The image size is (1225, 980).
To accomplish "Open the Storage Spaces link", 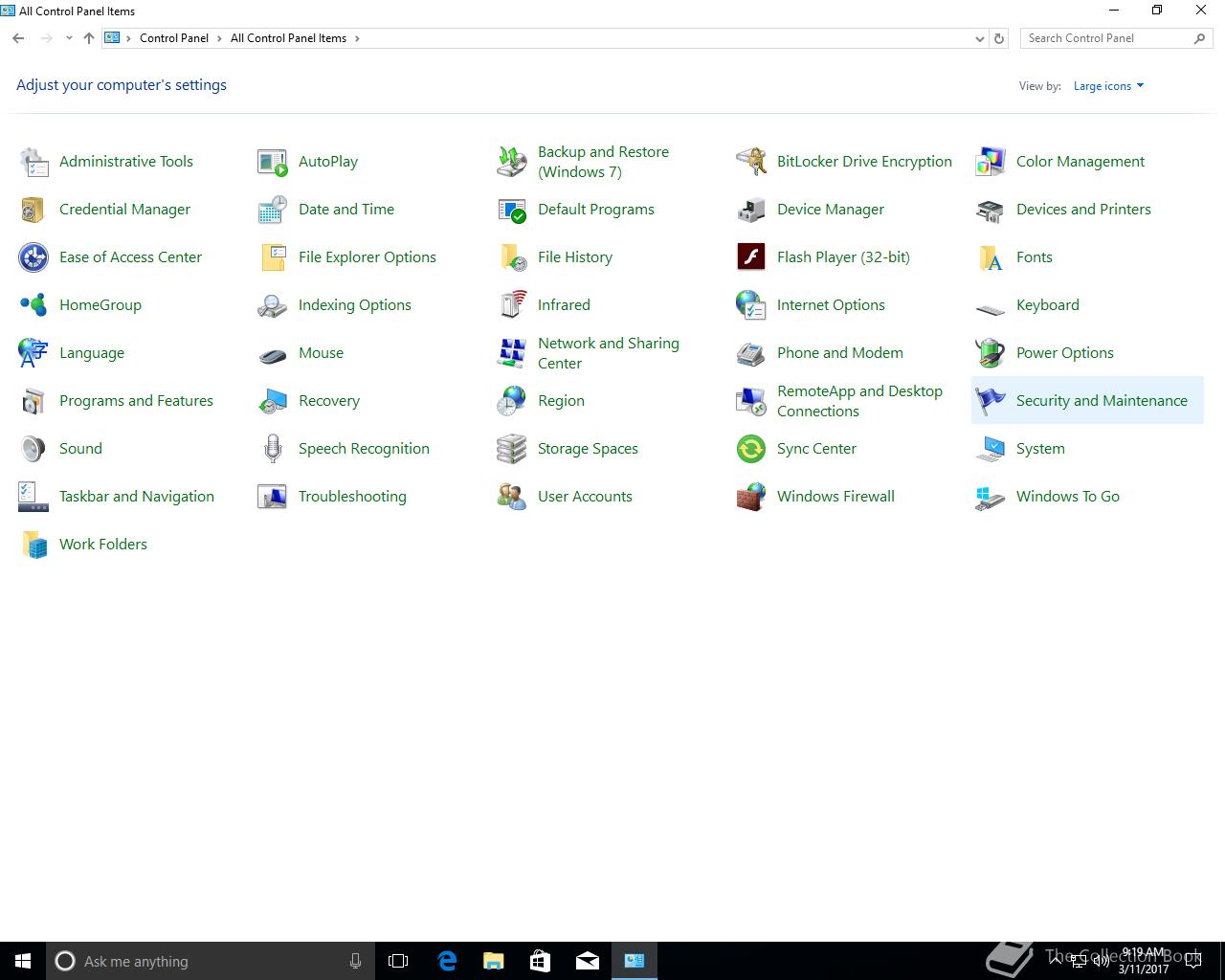I will click(588, 449).
